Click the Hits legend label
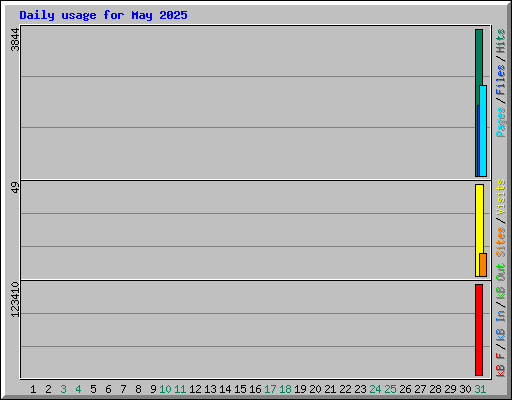Screen dimensions: 512x400 501,41
